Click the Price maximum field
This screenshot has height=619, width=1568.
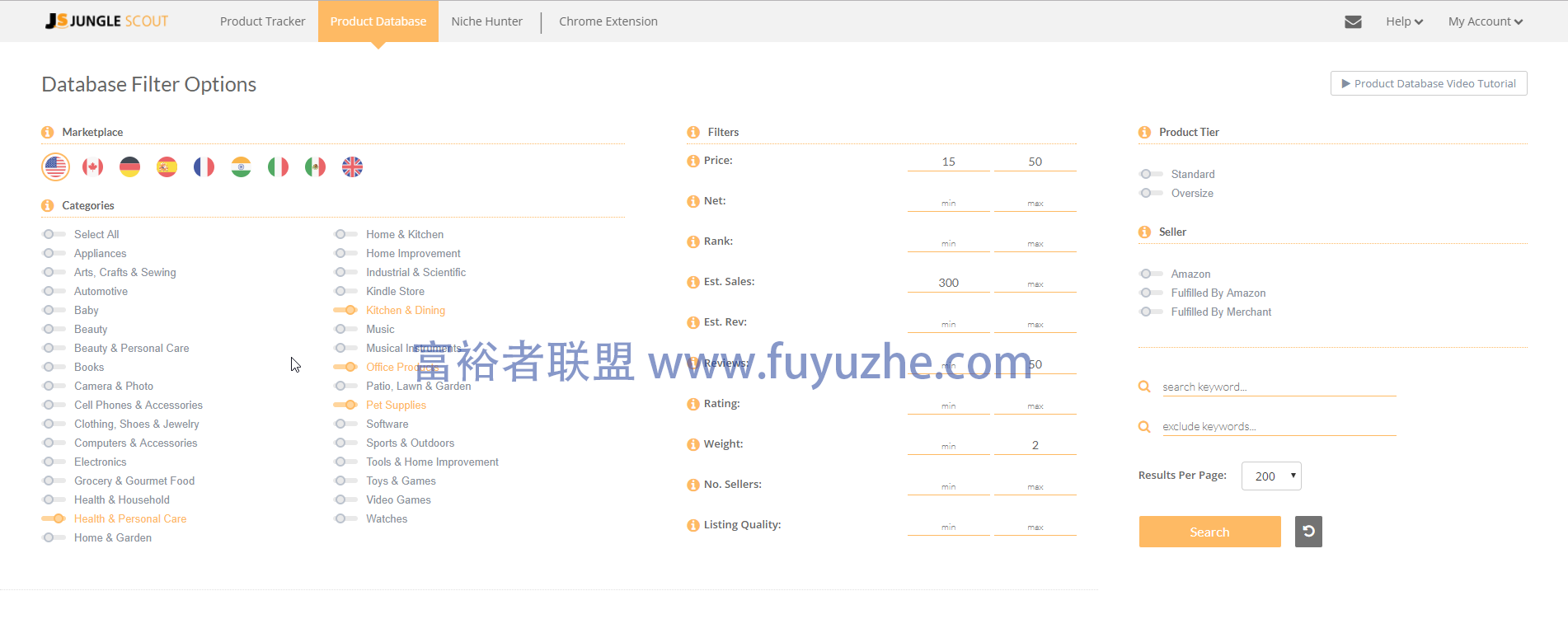pos(1035,162)
